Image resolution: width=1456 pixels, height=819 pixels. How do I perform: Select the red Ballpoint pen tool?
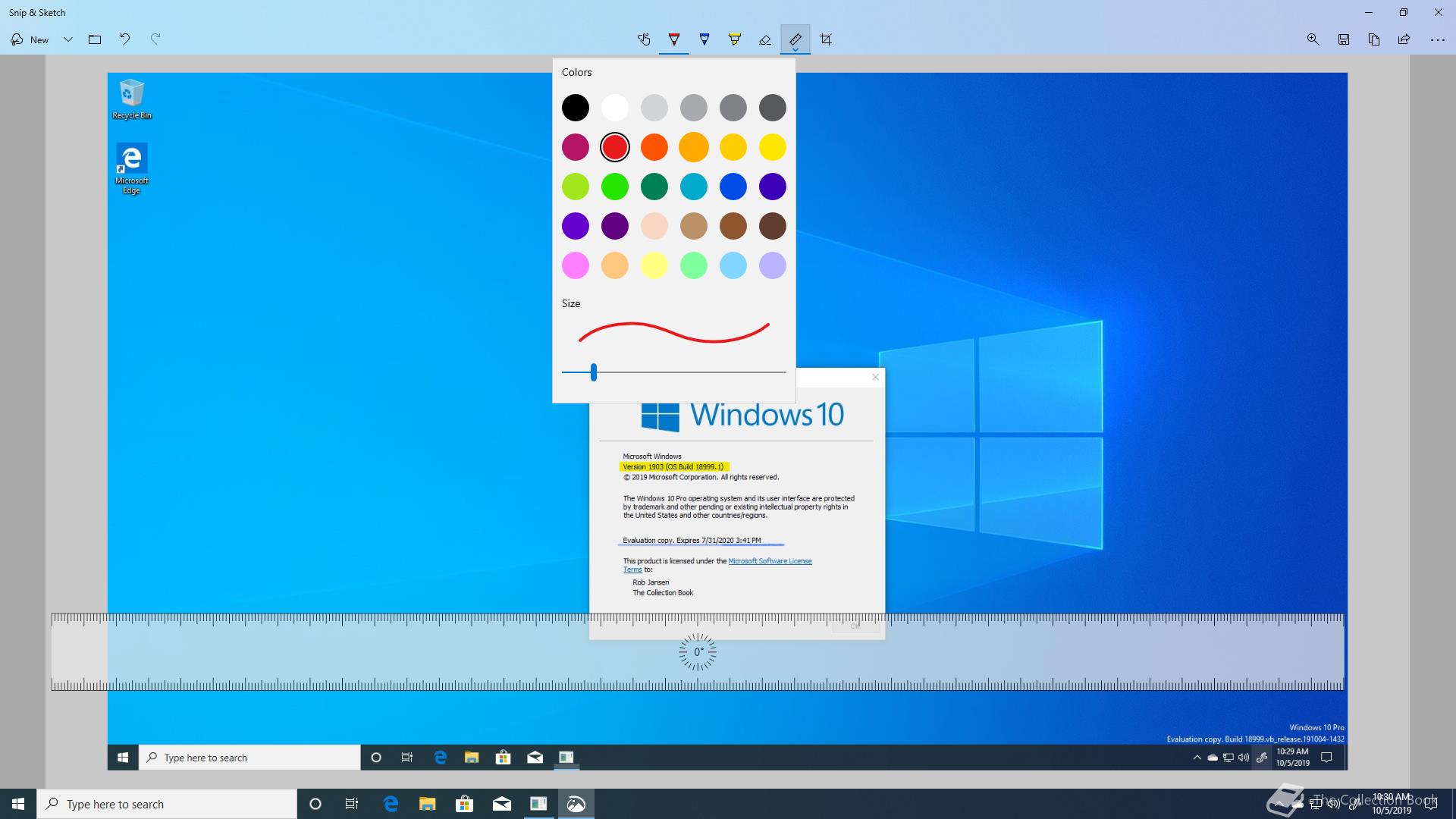[674, 39]
